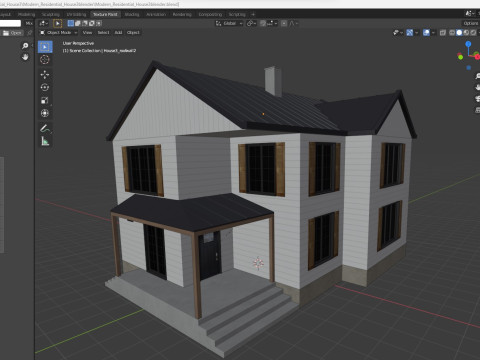The image size is (480, 360).
Task: Select the Scale tool
Action: tap(45, 100)
